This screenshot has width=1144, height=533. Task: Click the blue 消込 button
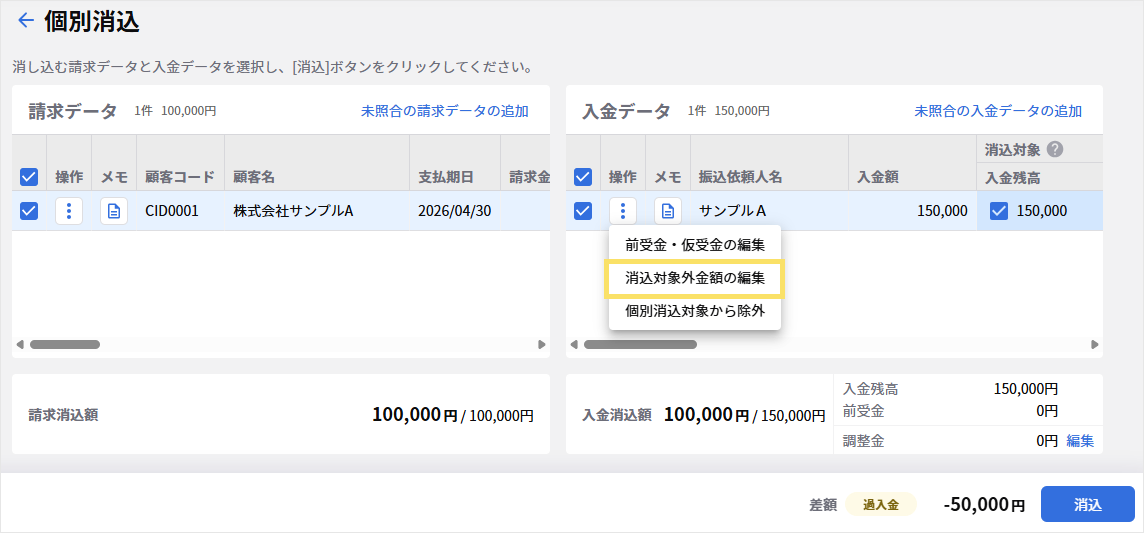(x=1087, y=505)
